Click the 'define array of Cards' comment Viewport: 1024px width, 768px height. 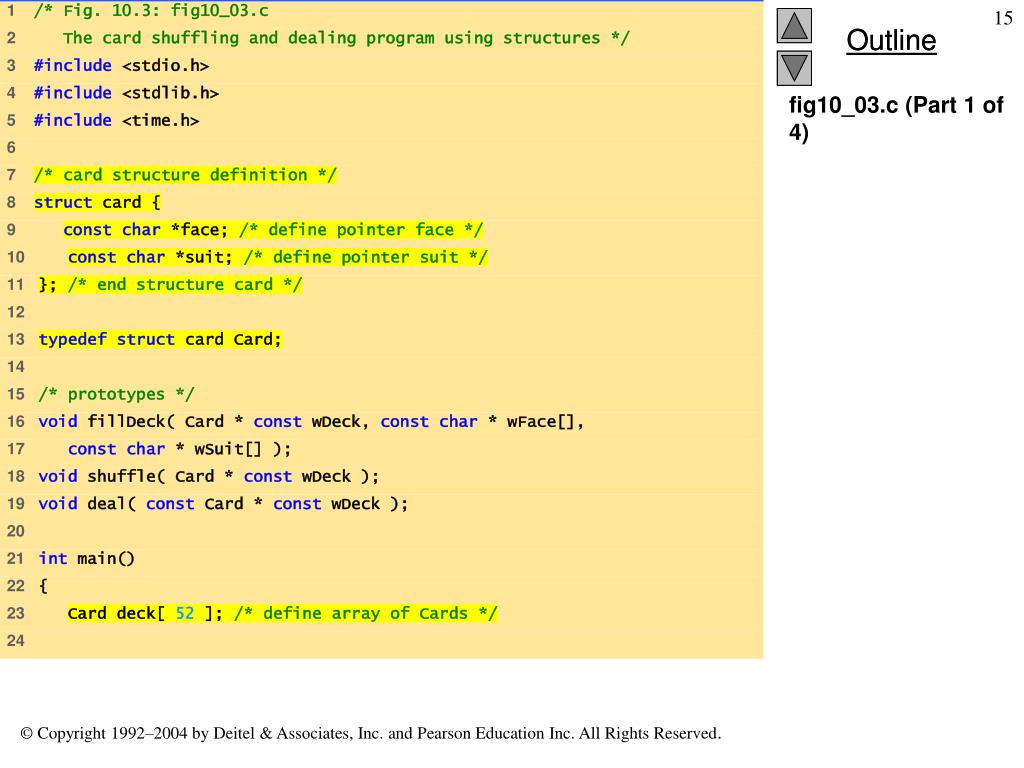366,614
